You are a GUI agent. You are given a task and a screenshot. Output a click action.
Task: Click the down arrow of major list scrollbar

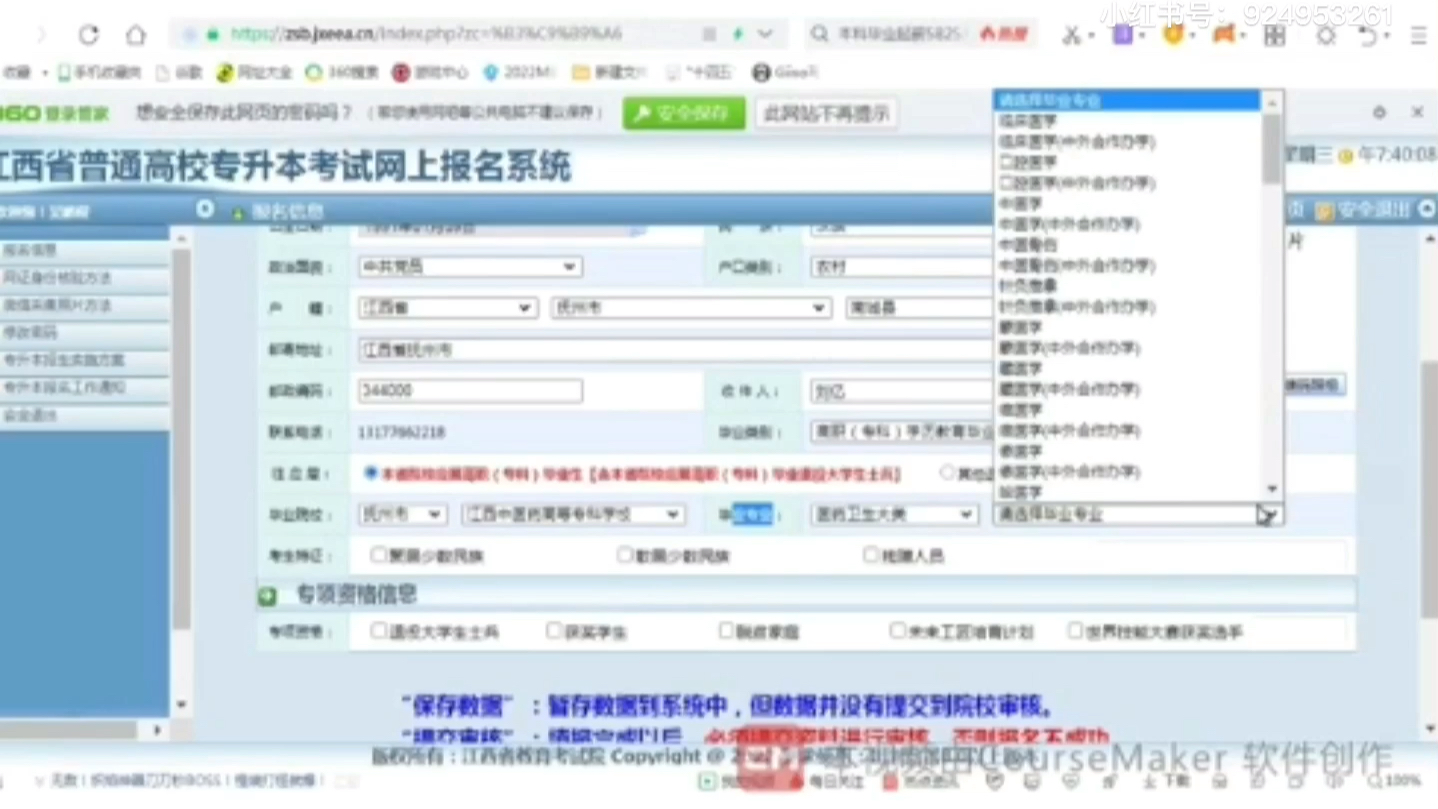1272,489
